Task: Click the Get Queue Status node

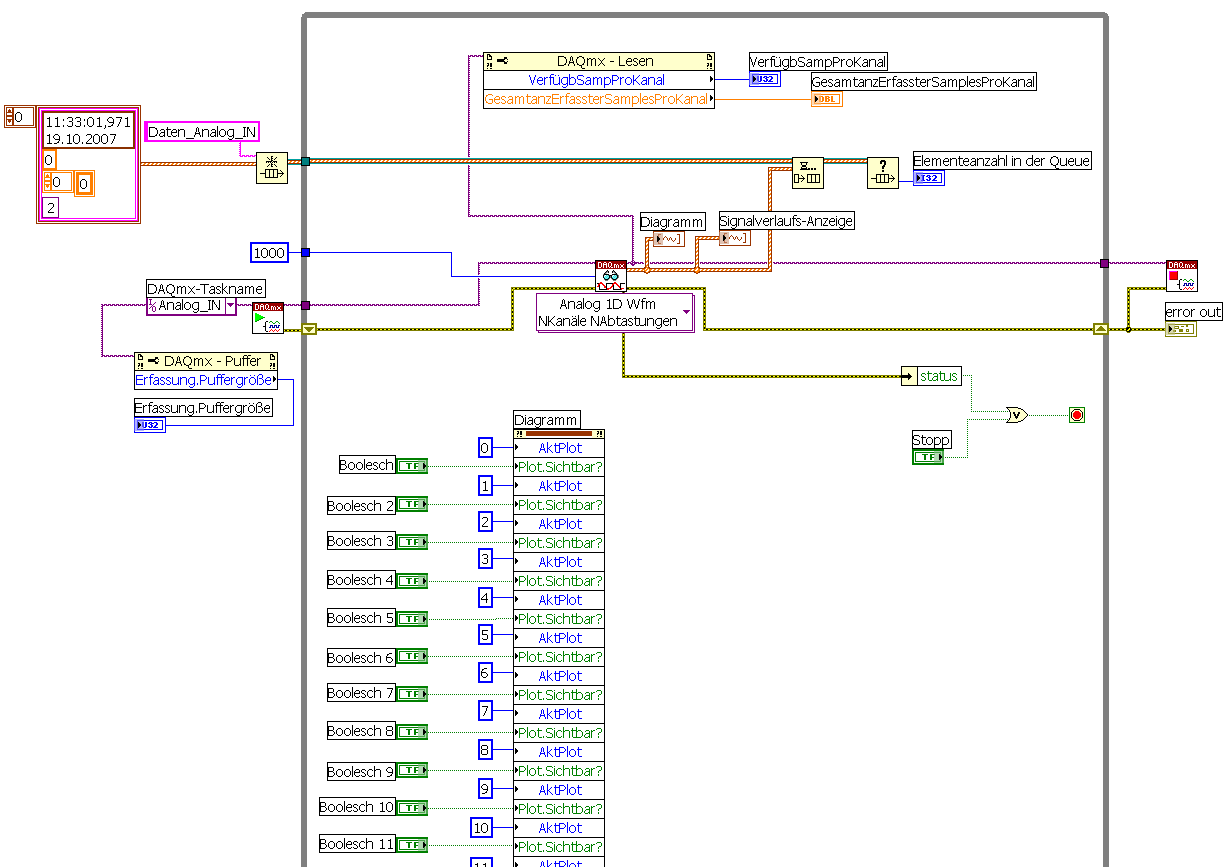Action: (882, 172)
